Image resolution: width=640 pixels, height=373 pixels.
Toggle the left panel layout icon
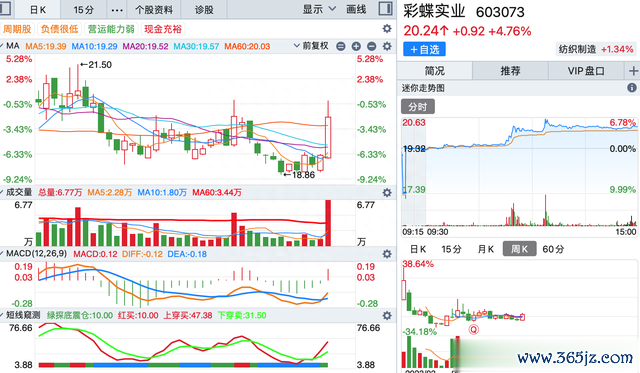6,9
